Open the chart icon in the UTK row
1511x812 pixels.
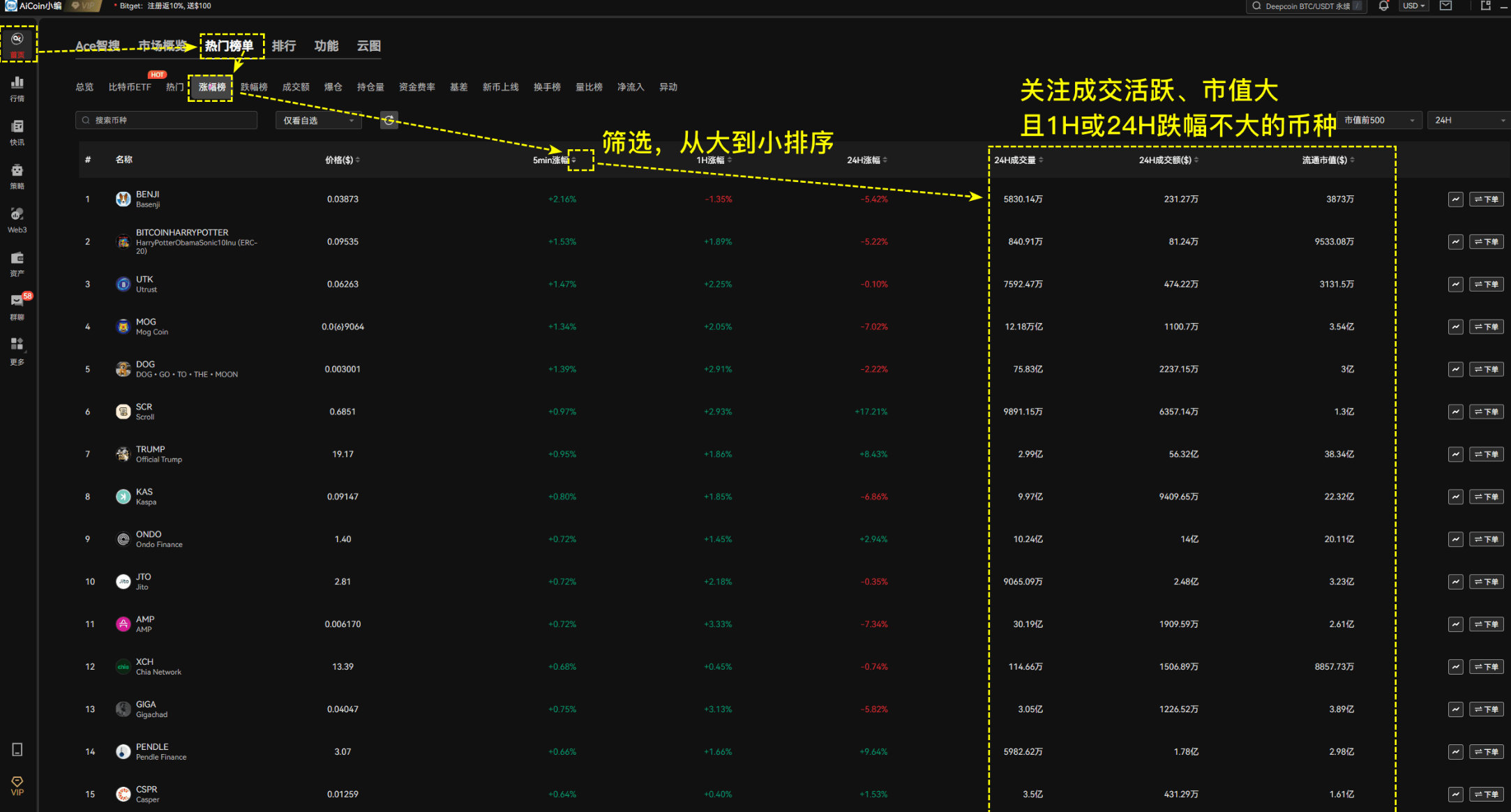click(1455, 285)
